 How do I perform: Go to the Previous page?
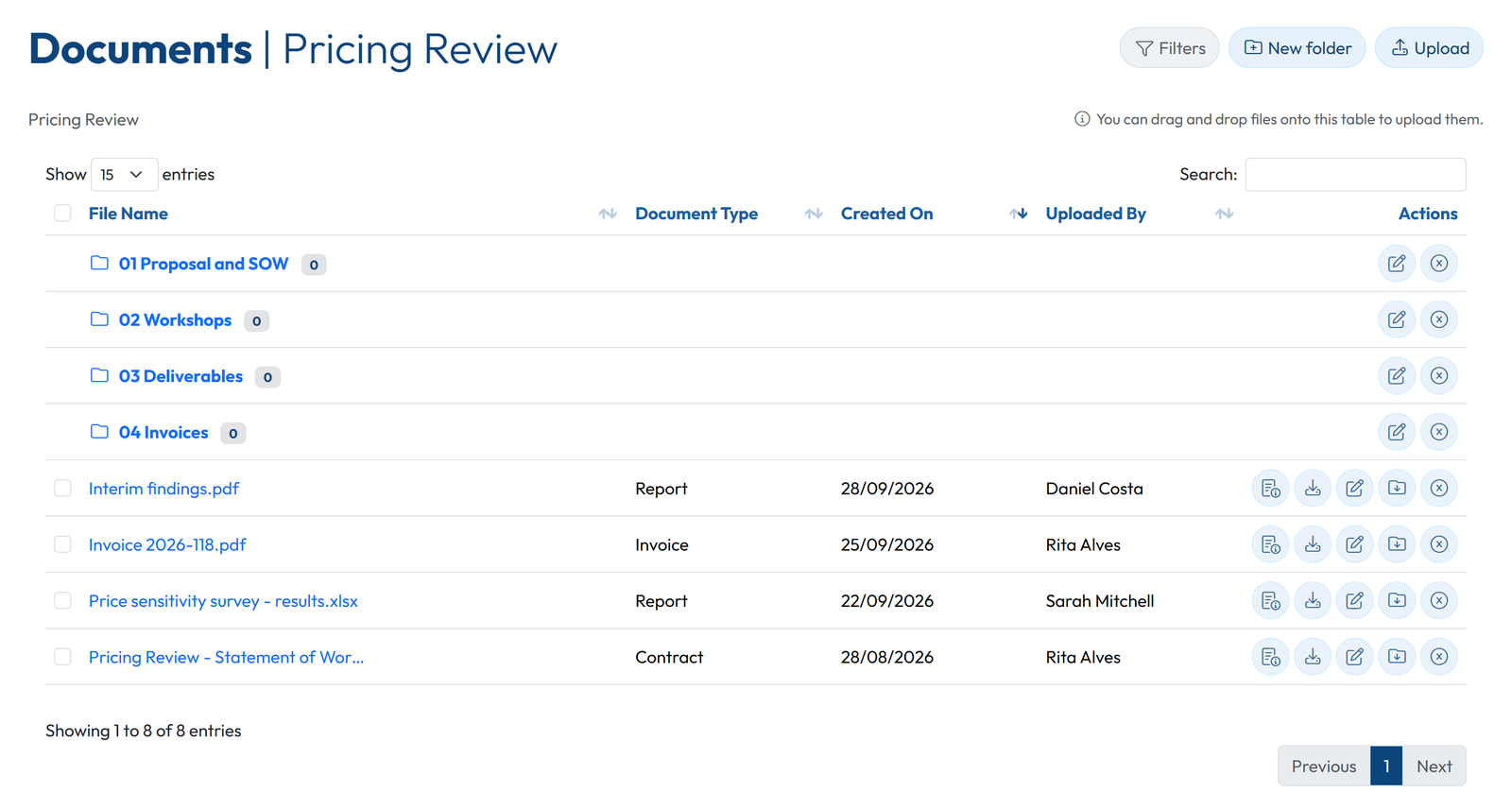(1324, 767)
